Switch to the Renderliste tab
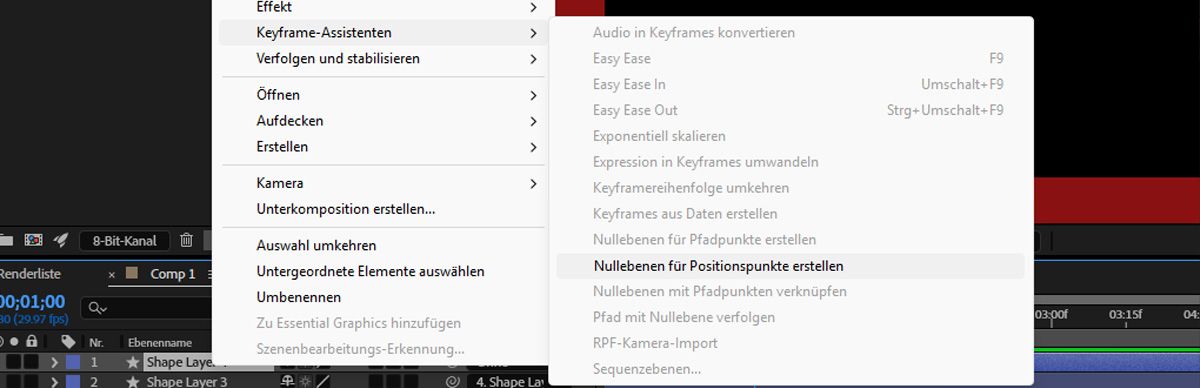1200x388 pixels. (30, 274)
